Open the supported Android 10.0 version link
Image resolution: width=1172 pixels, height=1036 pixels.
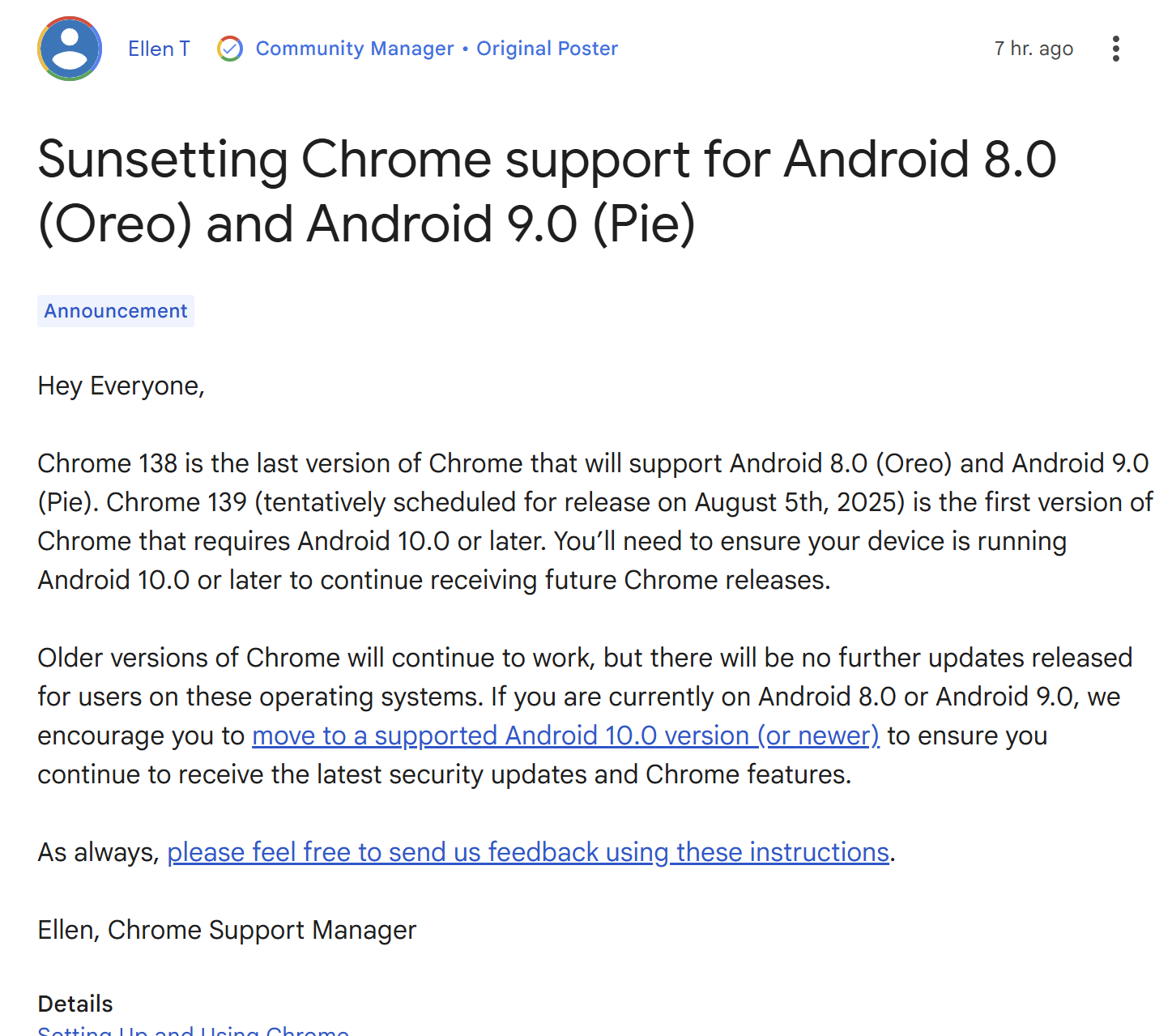coord(565,735)
